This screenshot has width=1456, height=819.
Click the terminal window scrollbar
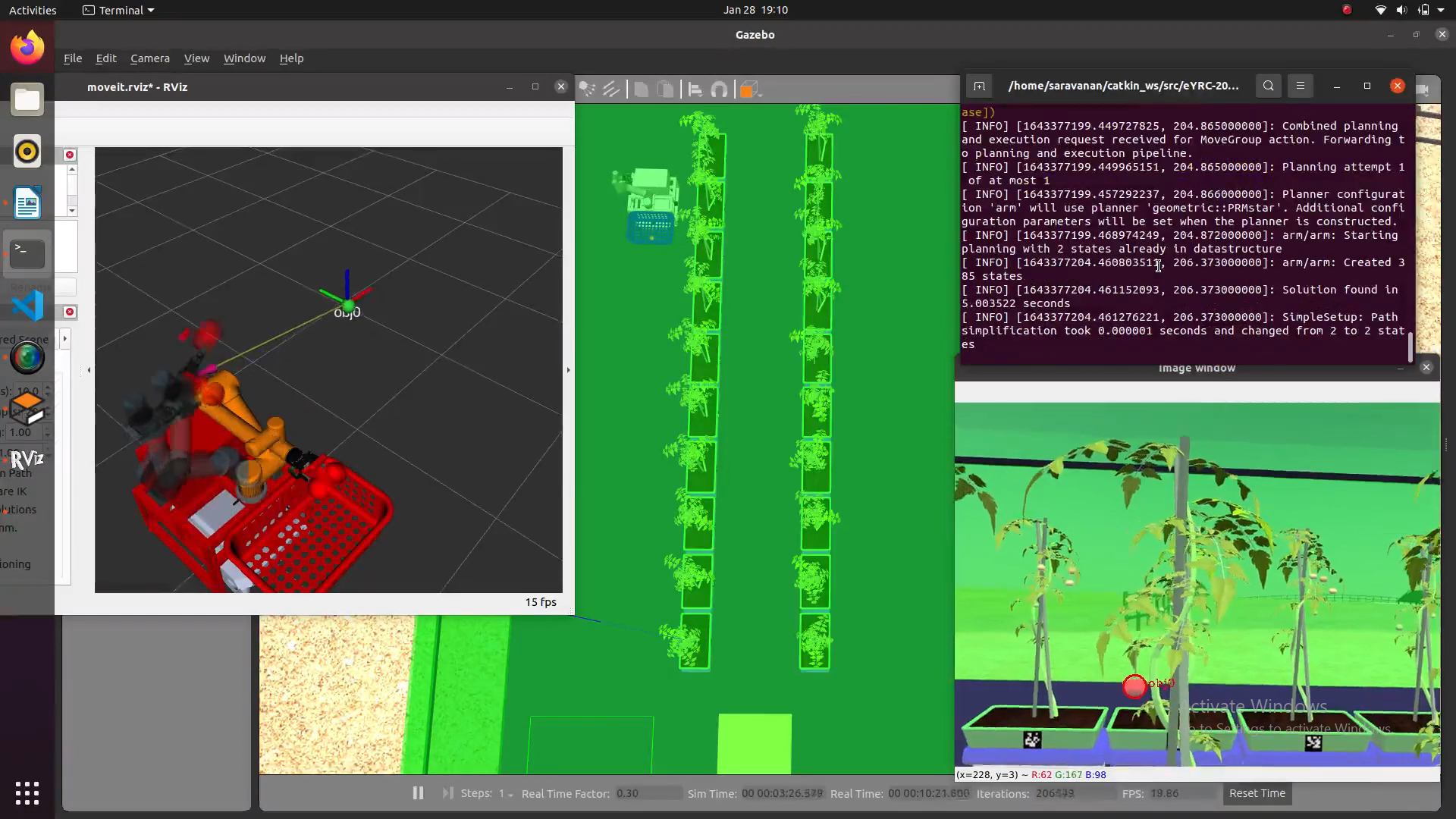coord(1410,347)
